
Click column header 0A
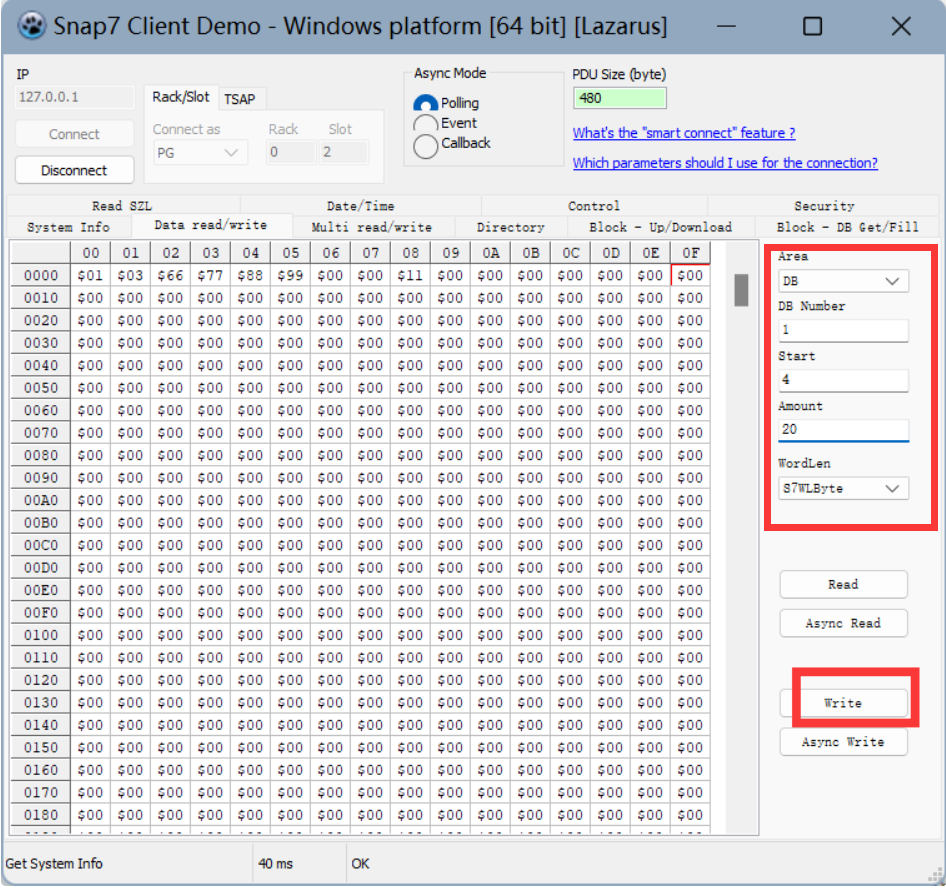click(x=490, y=253)
